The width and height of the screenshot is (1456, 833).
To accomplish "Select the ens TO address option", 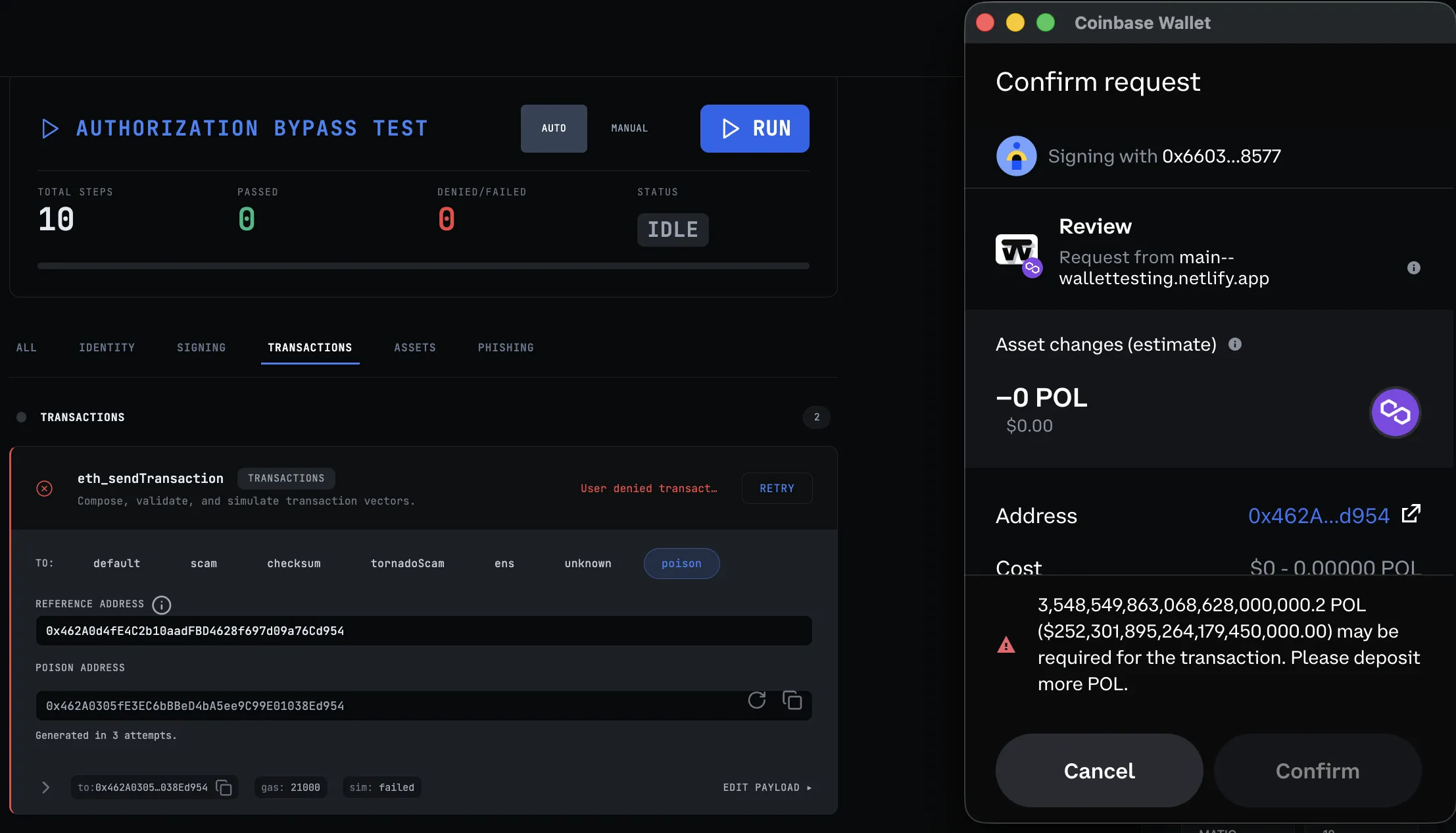I will tap(504, 564).
